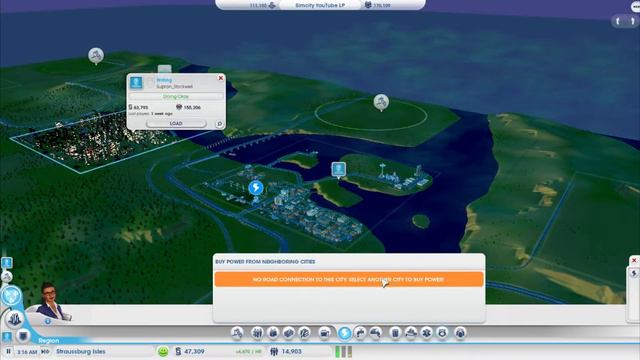Load the selected neighboring city
The height and width of the screenshot is (360, 640).
[176, 123]
